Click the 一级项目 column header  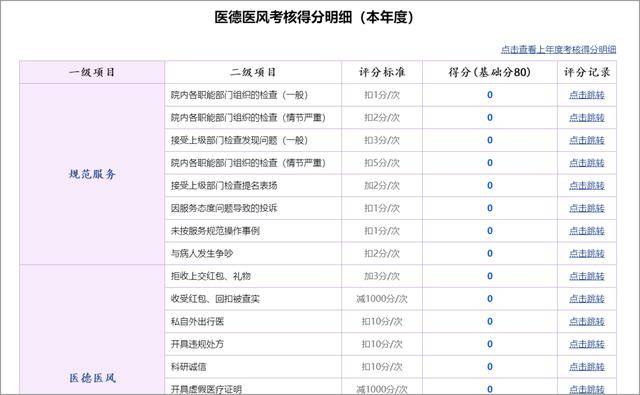(x=92, y=73)
